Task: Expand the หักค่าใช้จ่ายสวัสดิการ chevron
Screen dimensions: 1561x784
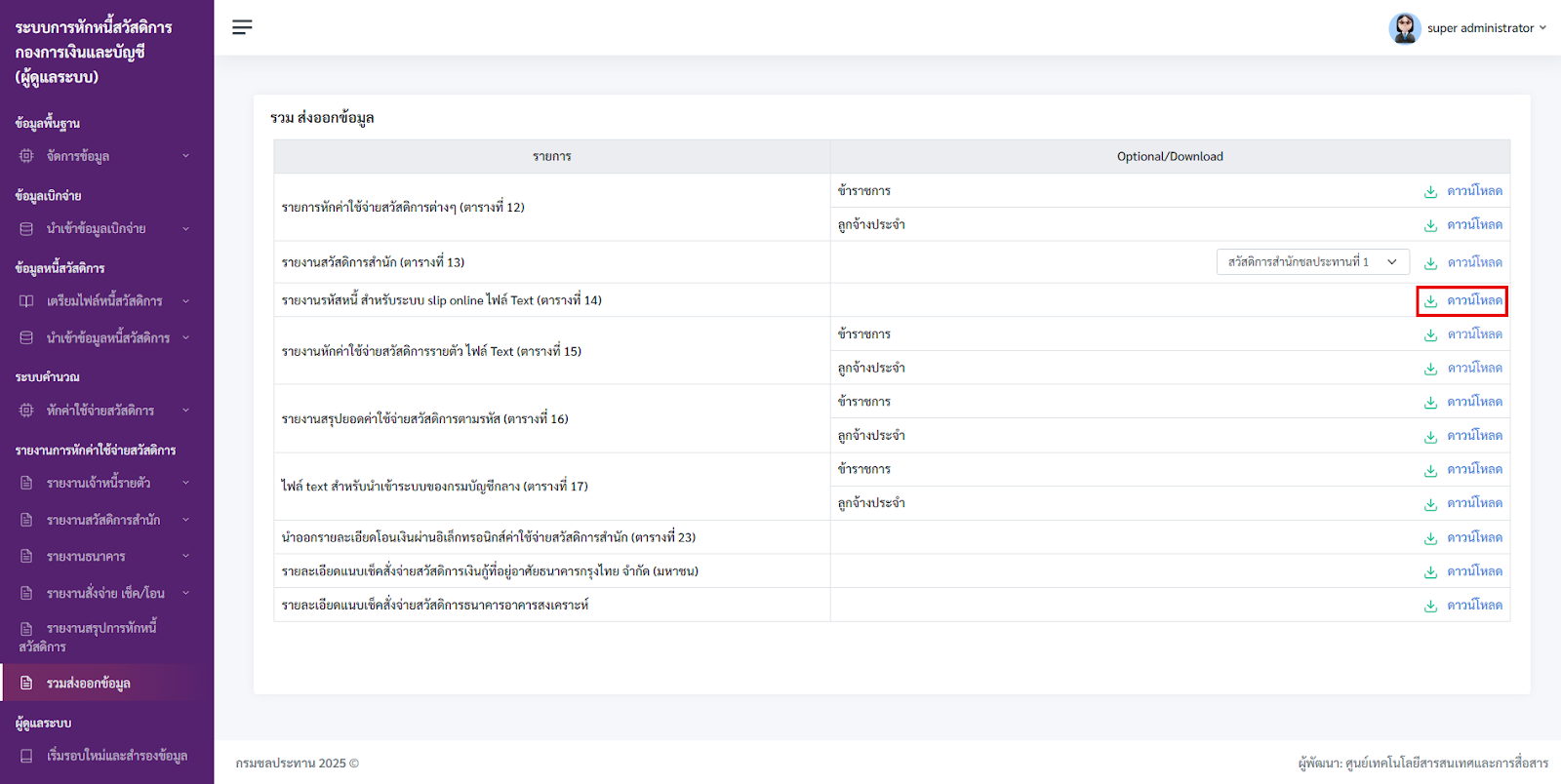Action: (x=185, y=411)
